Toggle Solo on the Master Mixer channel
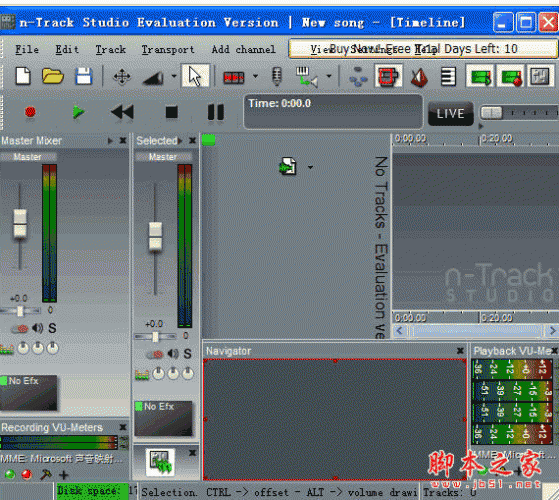 52,328
